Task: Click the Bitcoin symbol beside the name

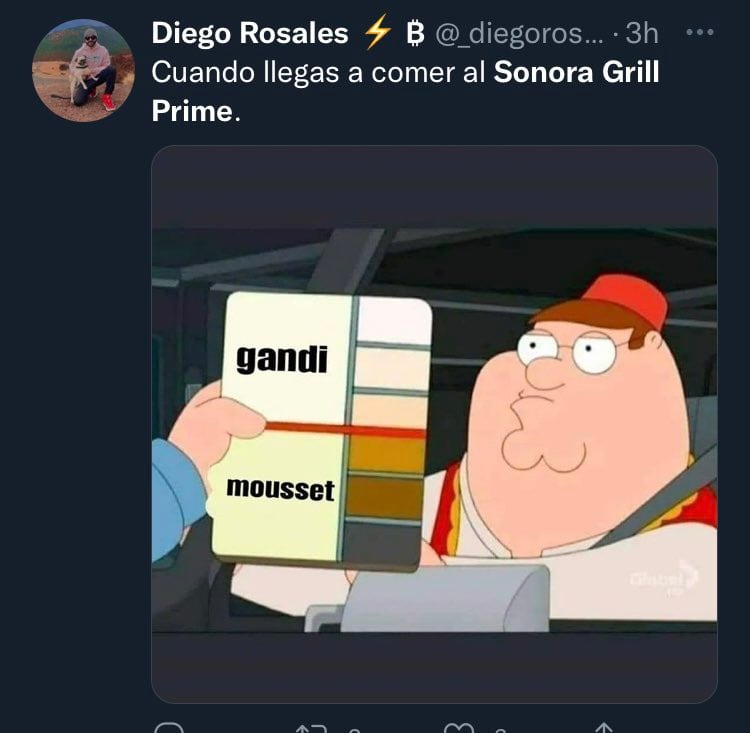Action: pos(415,33)
